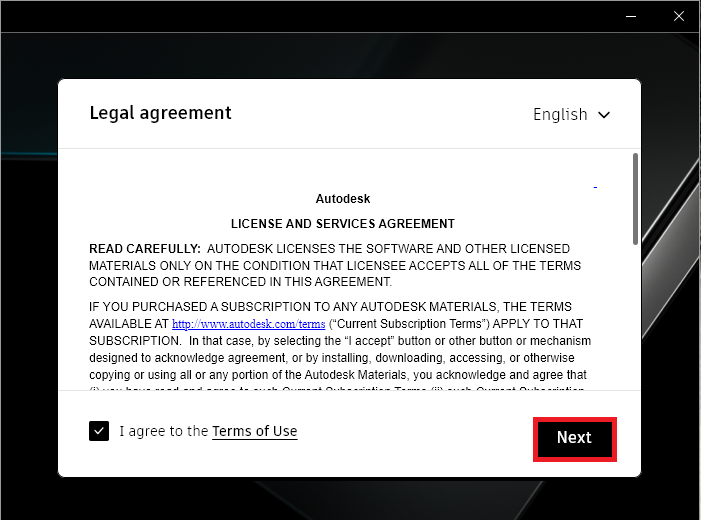Click the installer's black title bar

click(300, 16)
